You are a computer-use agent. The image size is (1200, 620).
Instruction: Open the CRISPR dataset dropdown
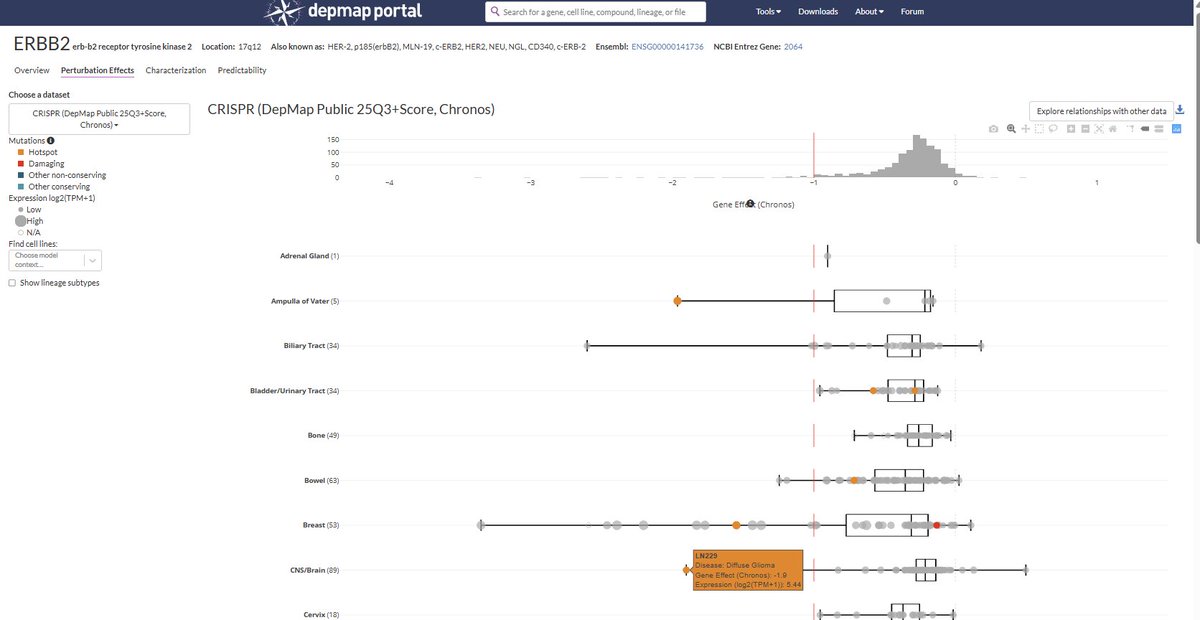[99, 119]
